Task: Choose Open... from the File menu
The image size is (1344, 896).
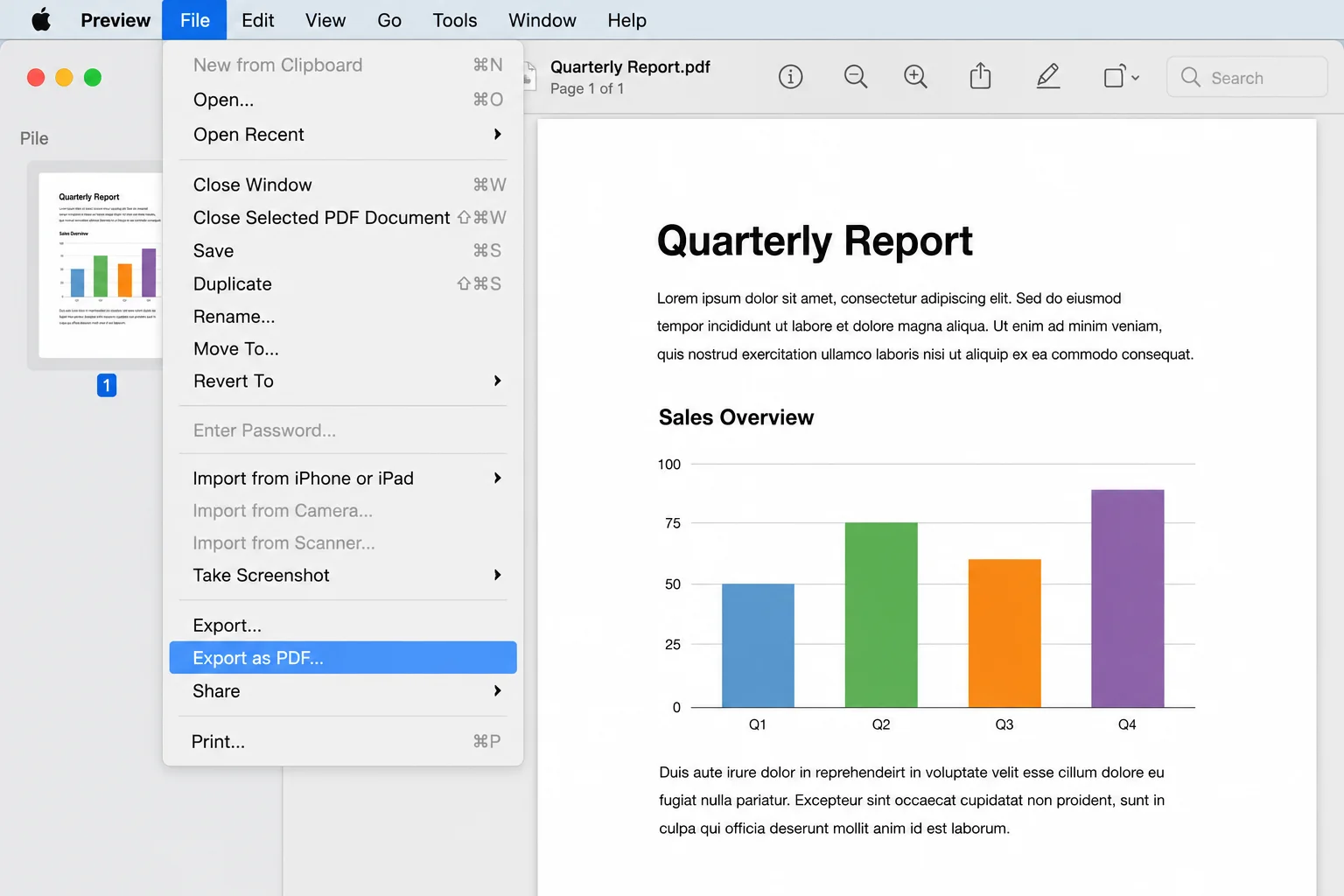Action: pyautogui.click(x=343, y=100)
